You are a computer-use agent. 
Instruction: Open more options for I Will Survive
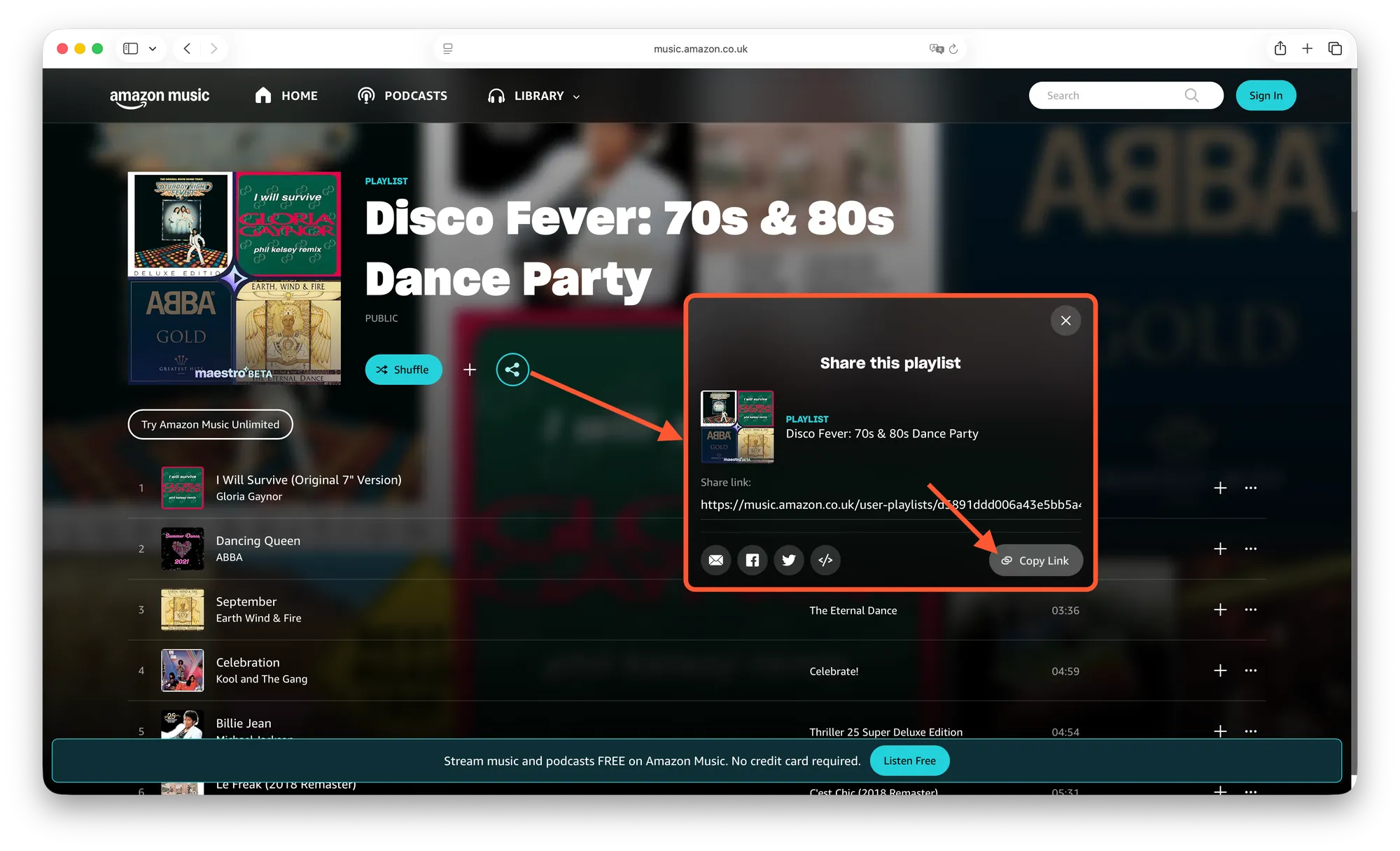click(1251, 488)
